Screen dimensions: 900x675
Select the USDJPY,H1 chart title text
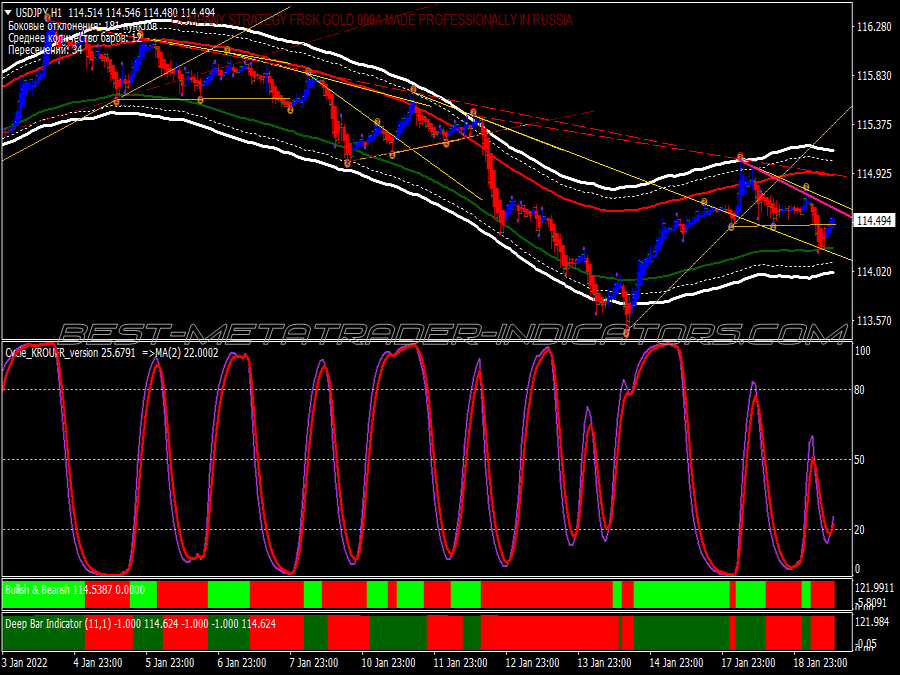click(38, 12)
